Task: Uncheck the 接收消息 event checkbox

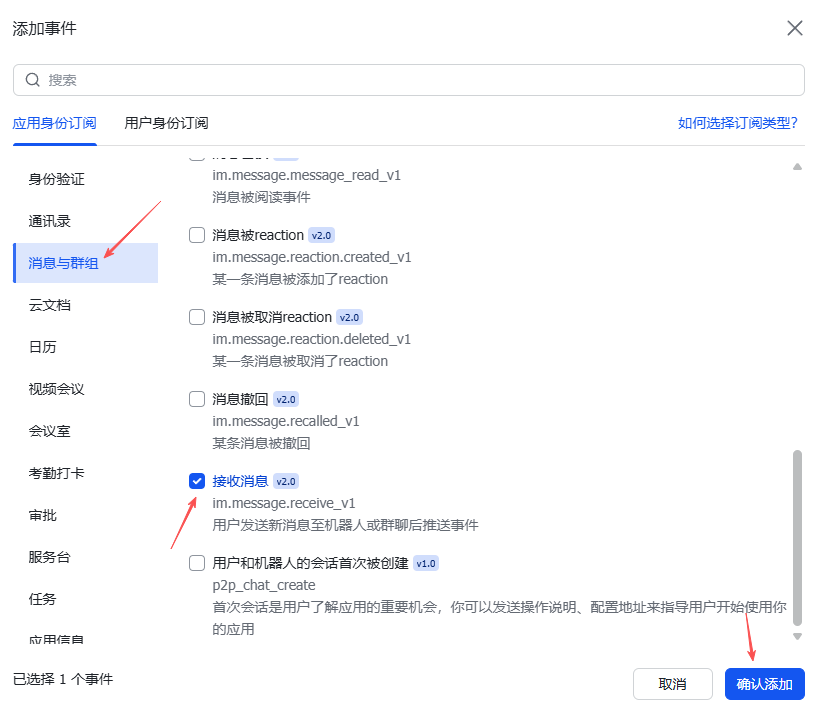Action: pyautogui.click(x=197, y=481)
